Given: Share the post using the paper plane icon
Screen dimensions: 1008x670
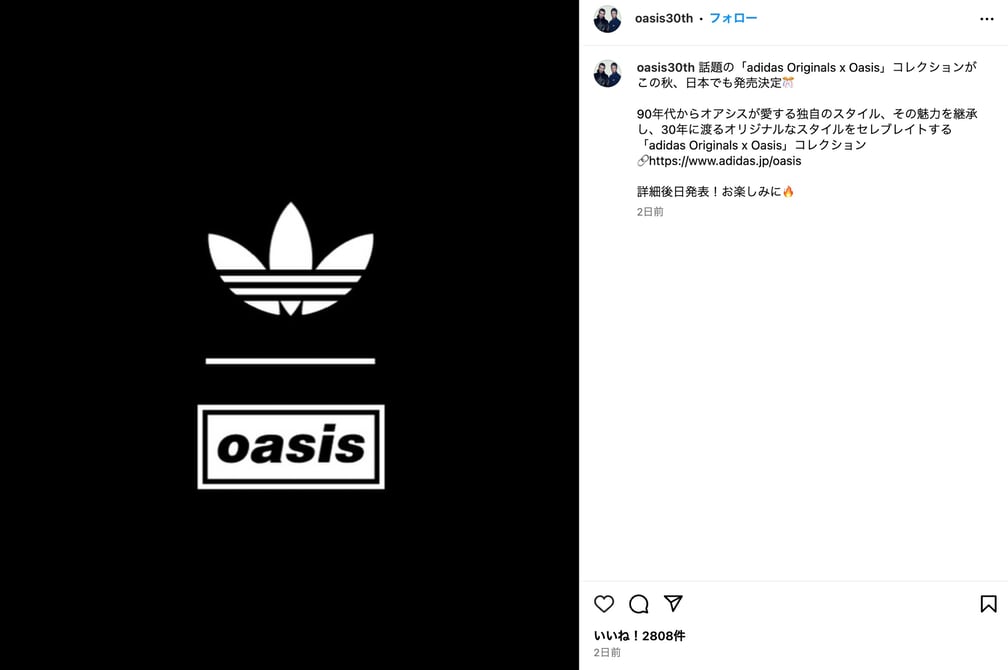Looking at the screenshot, I should [x=673, y=603].
